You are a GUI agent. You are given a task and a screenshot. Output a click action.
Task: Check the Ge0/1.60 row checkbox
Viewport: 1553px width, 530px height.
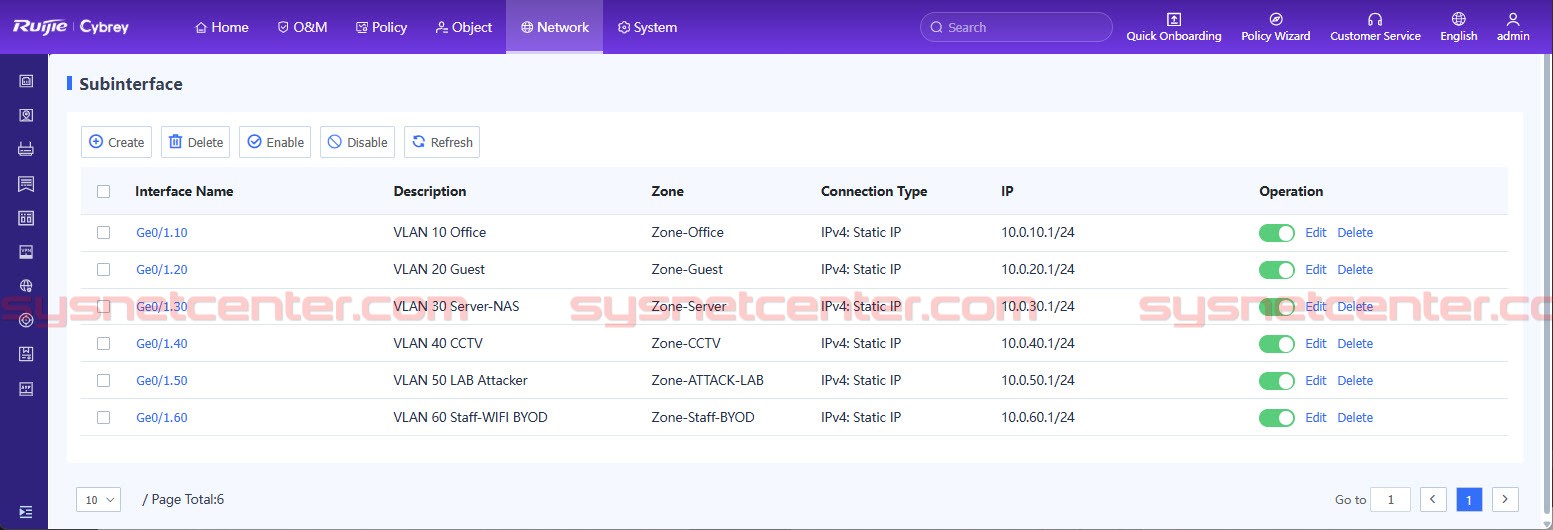103,417
